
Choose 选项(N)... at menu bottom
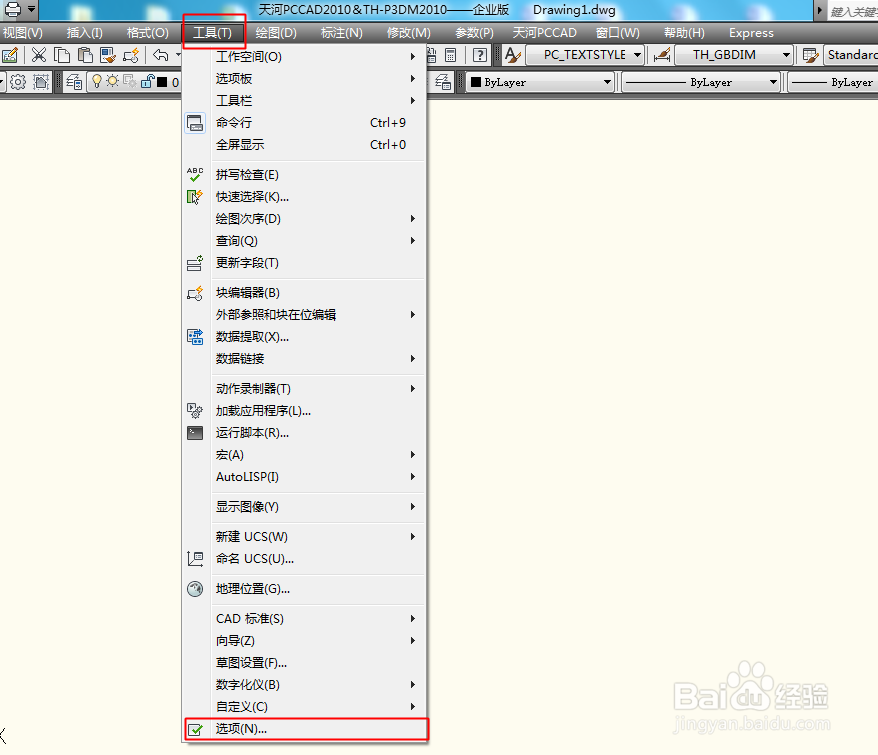point(305,729)
